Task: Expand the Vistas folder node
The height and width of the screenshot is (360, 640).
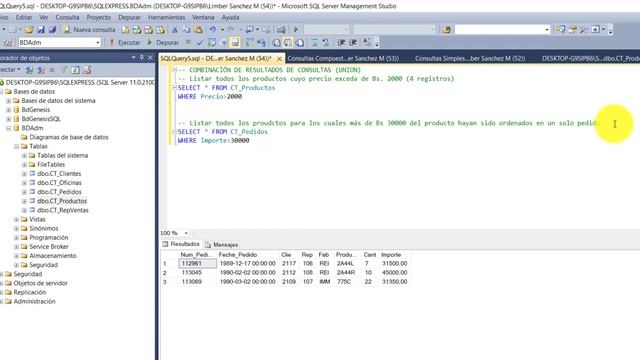Action: click(16, 220)
